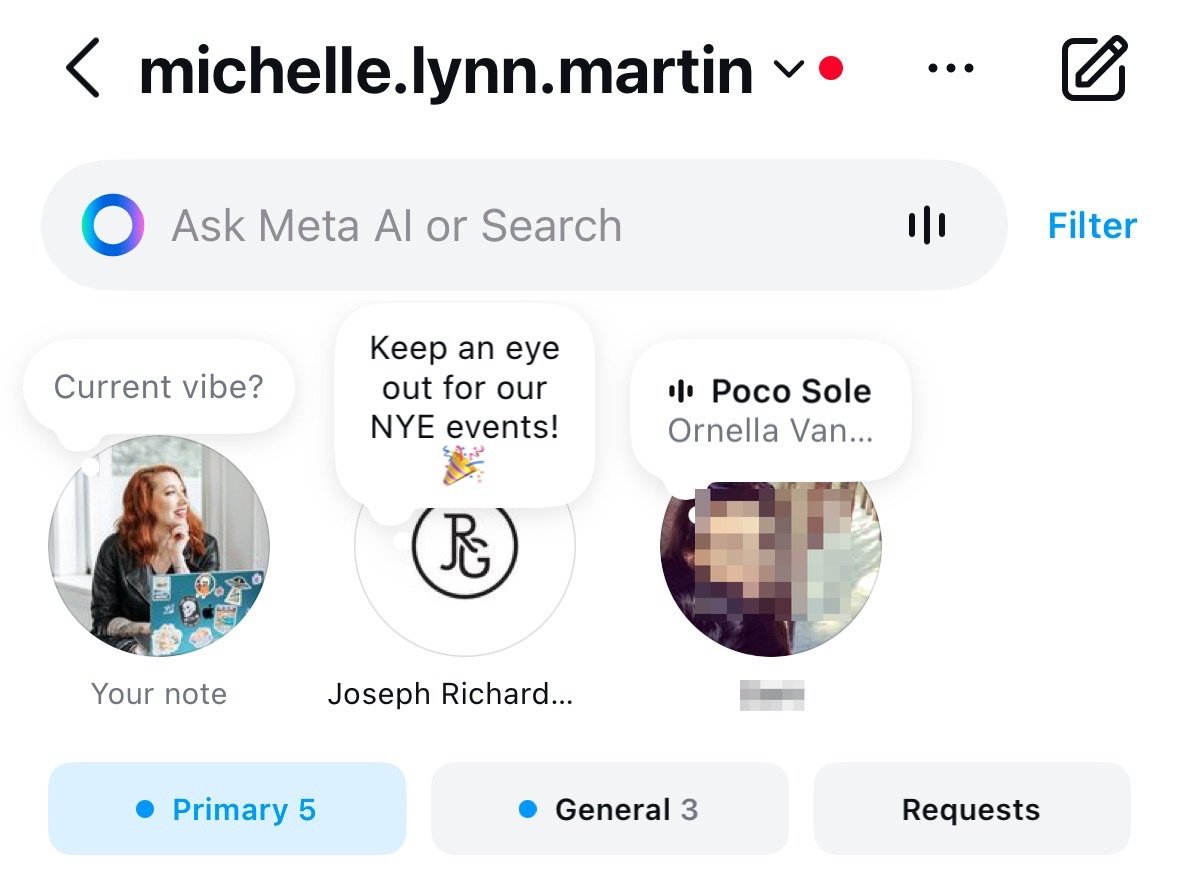1179x889 pixels.
Task: Select the voice search waveform icon
Action: pos(925,224)
